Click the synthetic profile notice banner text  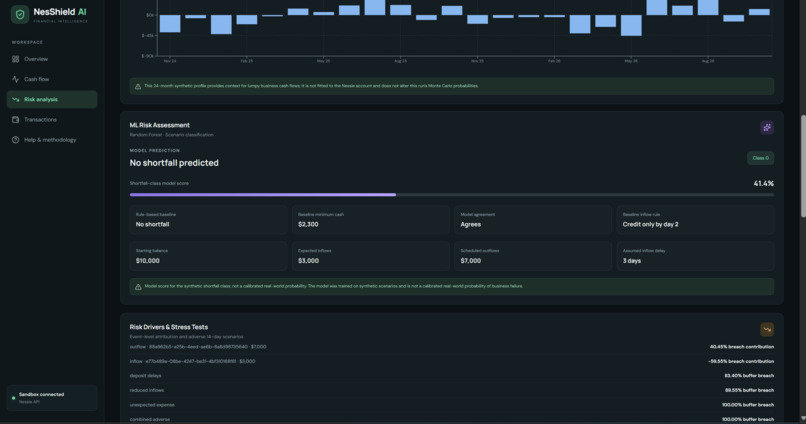pos(311,86)
